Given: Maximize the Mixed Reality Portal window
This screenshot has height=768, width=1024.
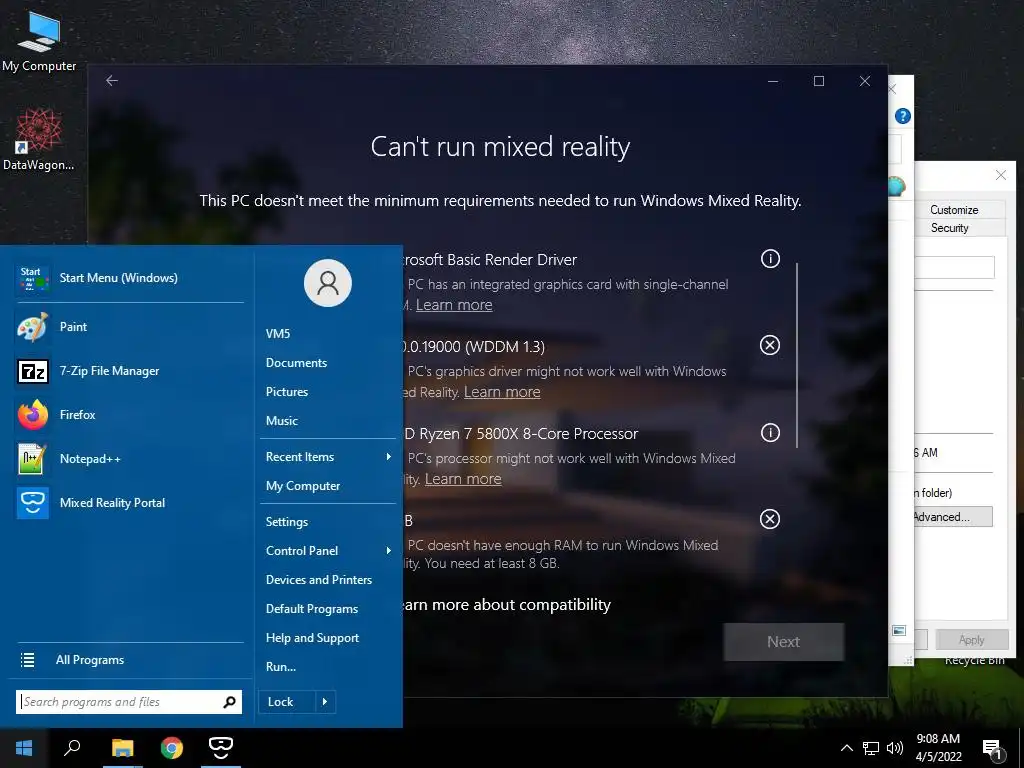Looking at the screenshot, I should click(x=818, y=81).
